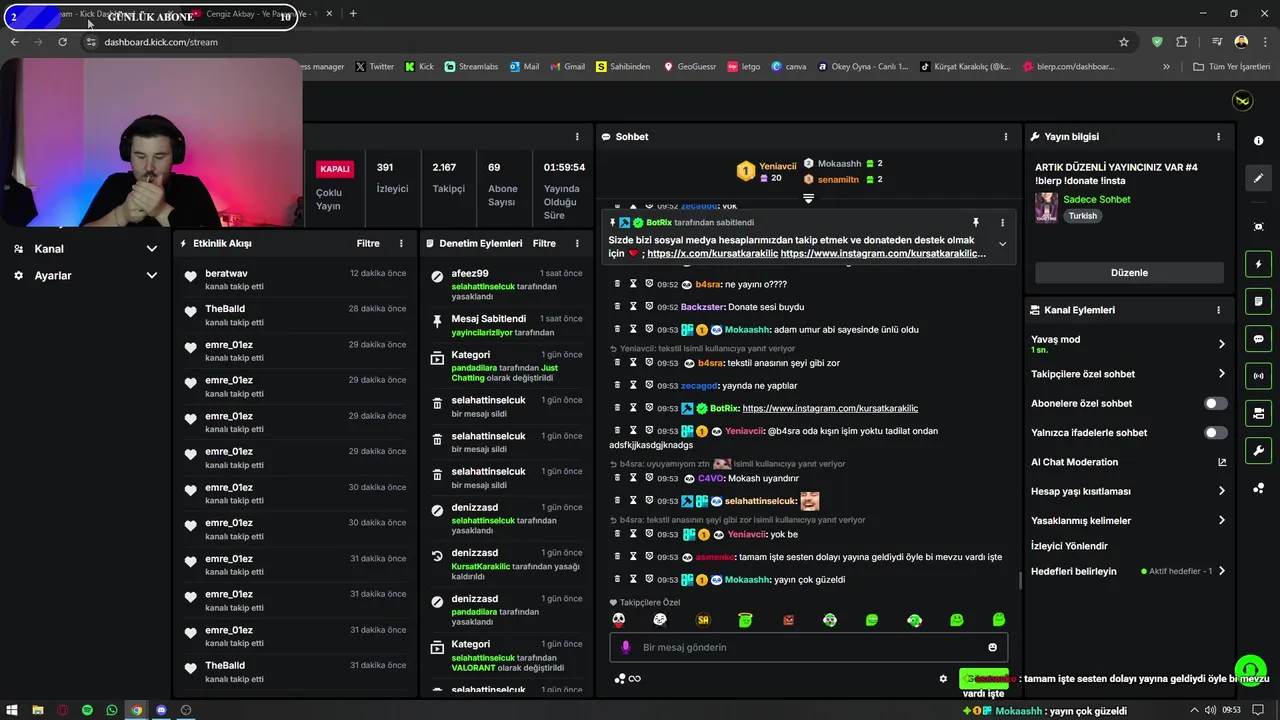This screenshot has height=720, width=1280.
Task: Toggle the broadcast signal panel icon
Action: tap(1258, 376)
